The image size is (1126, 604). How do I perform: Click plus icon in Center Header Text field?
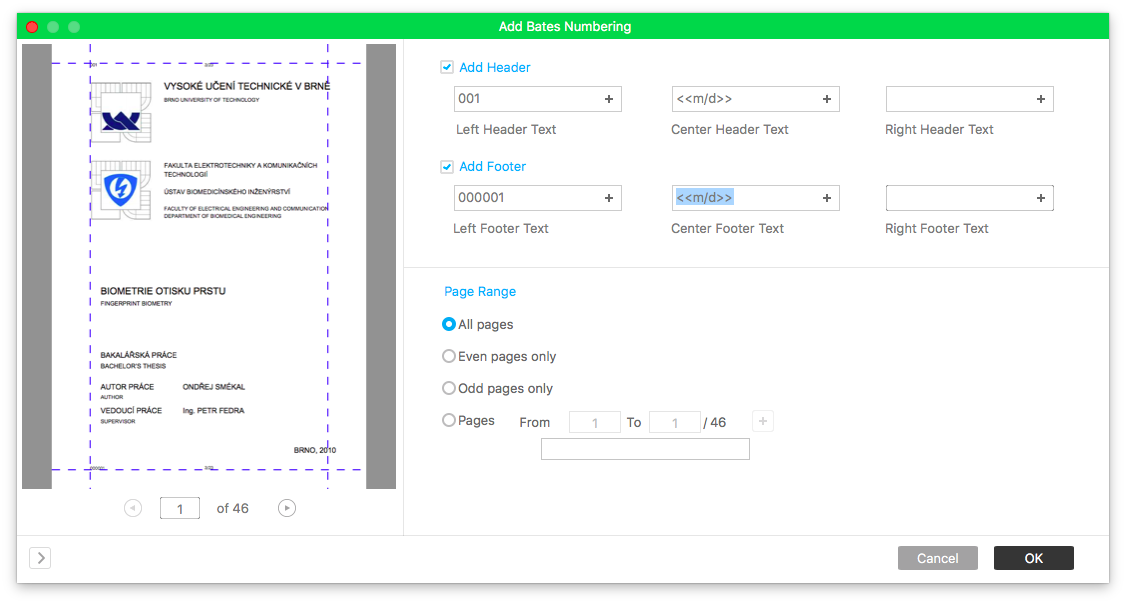(x=827, y=99)
